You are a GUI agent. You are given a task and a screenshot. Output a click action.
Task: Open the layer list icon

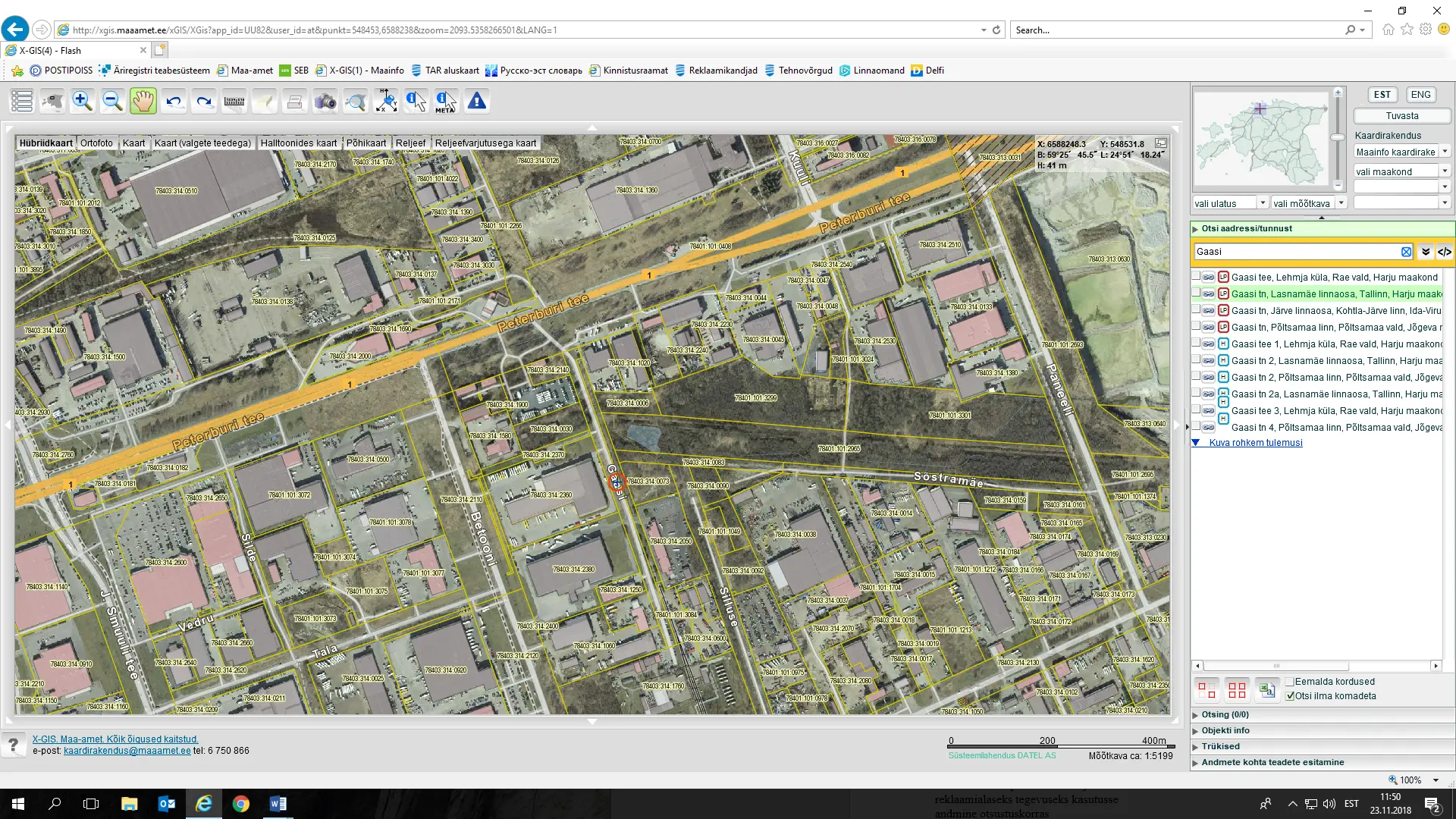click(x=22, y=101)
